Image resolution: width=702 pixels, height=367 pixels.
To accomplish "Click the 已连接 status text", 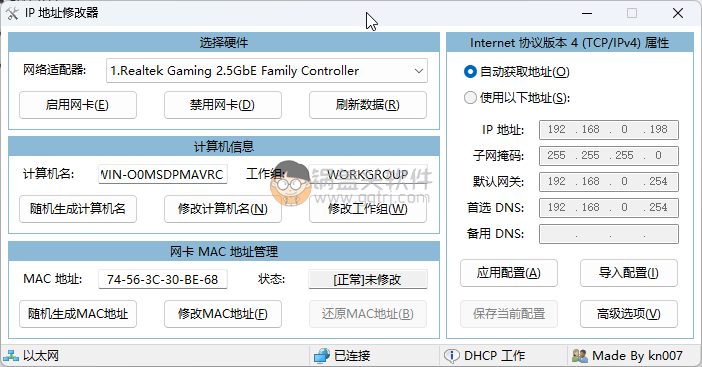I will [x=352, y=356].
